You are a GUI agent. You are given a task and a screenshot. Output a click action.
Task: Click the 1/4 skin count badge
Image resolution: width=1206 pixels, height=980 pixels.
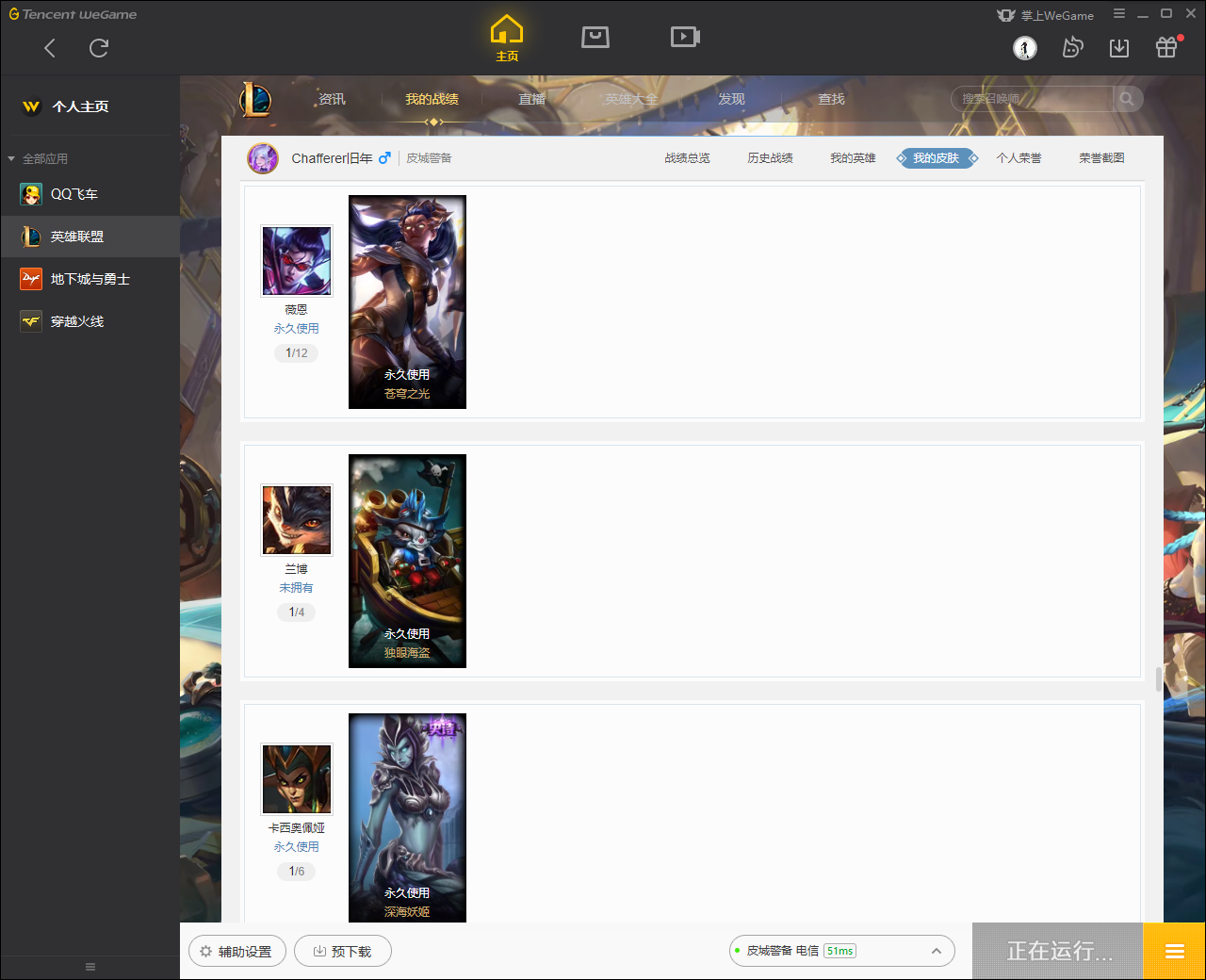click(297, 612)
